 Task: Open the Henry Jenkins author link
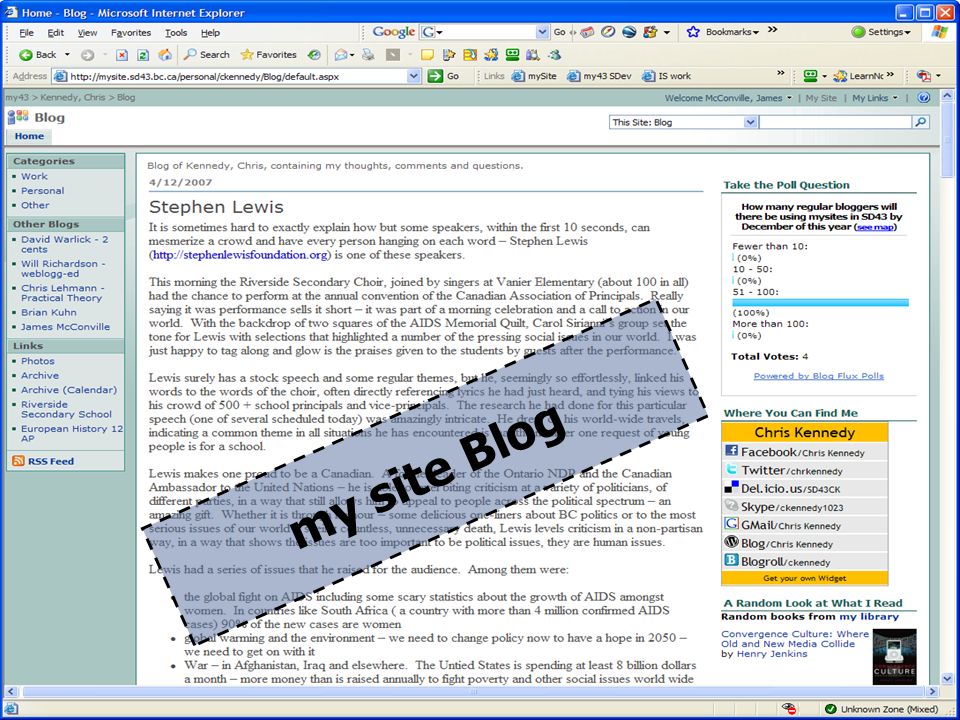[771, 654]
